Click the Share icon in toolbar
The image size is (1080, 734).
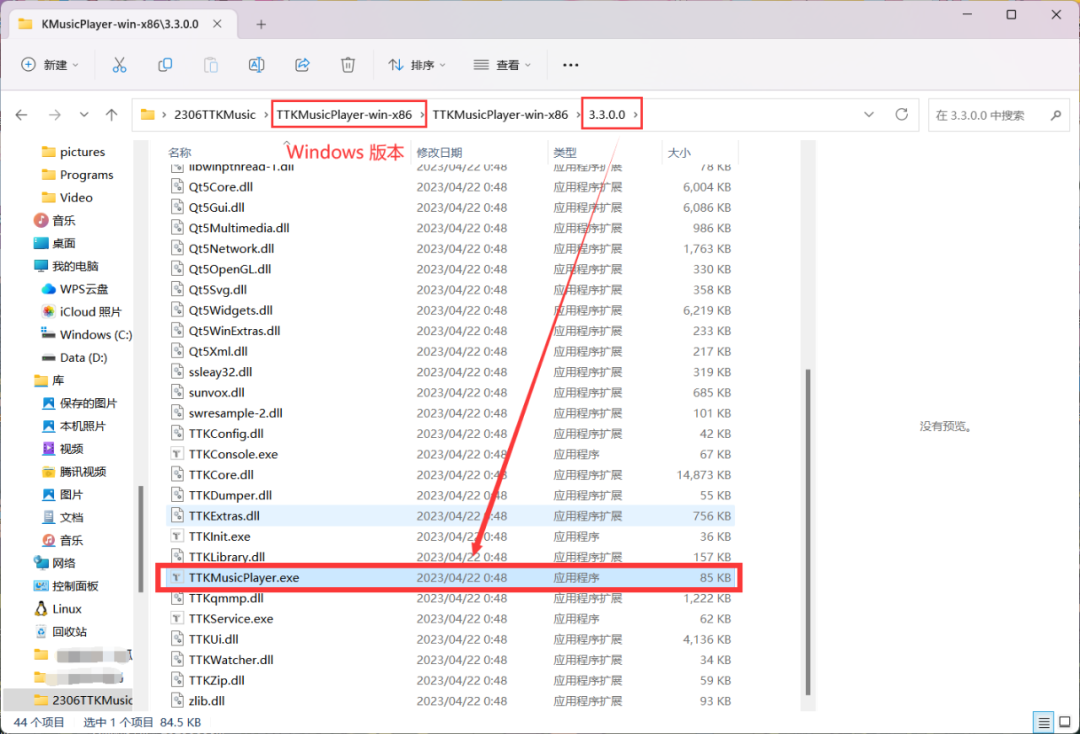302,65
